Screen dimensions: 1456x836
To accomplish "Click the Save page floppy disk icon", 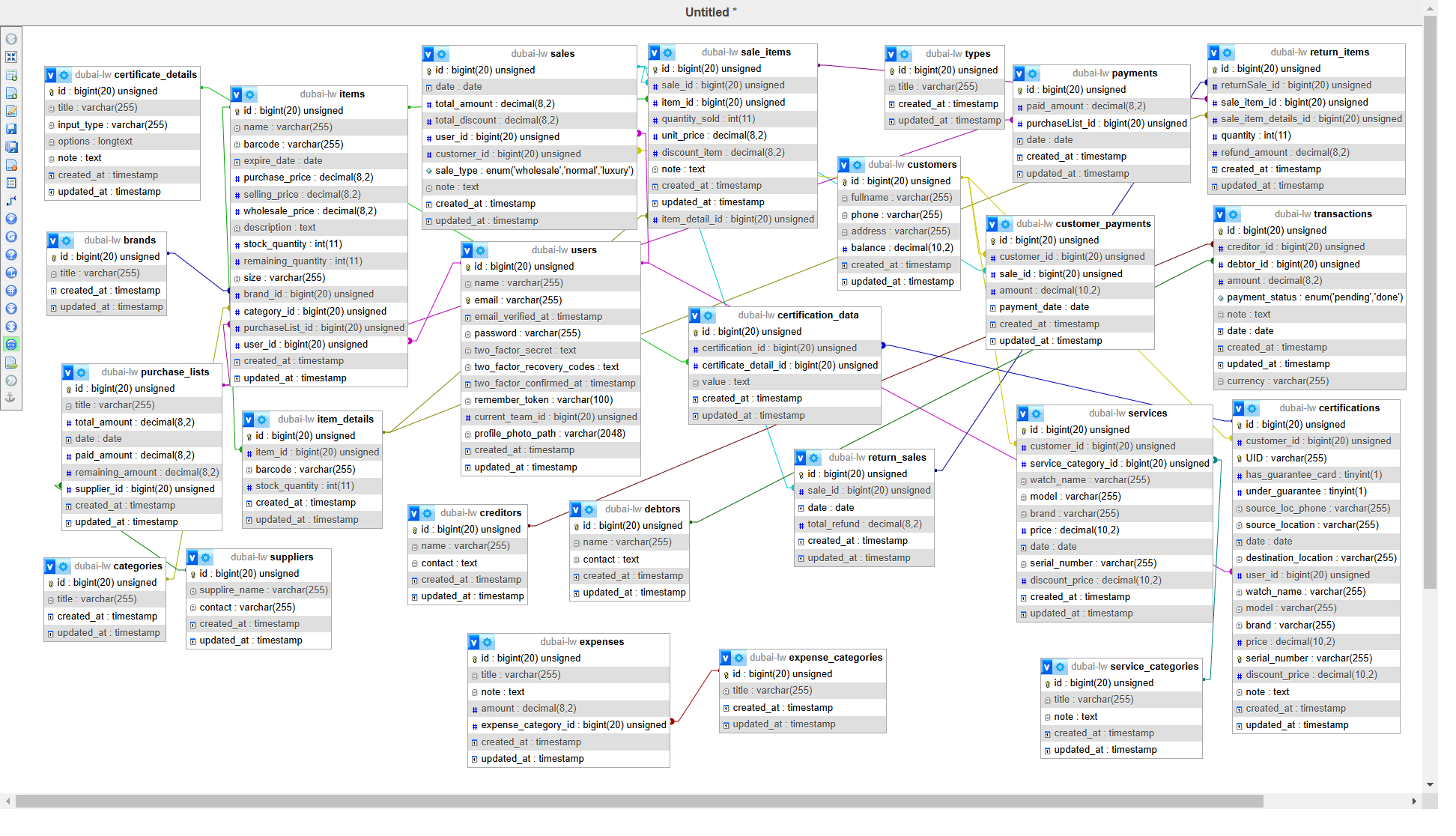I will [11, 129].
